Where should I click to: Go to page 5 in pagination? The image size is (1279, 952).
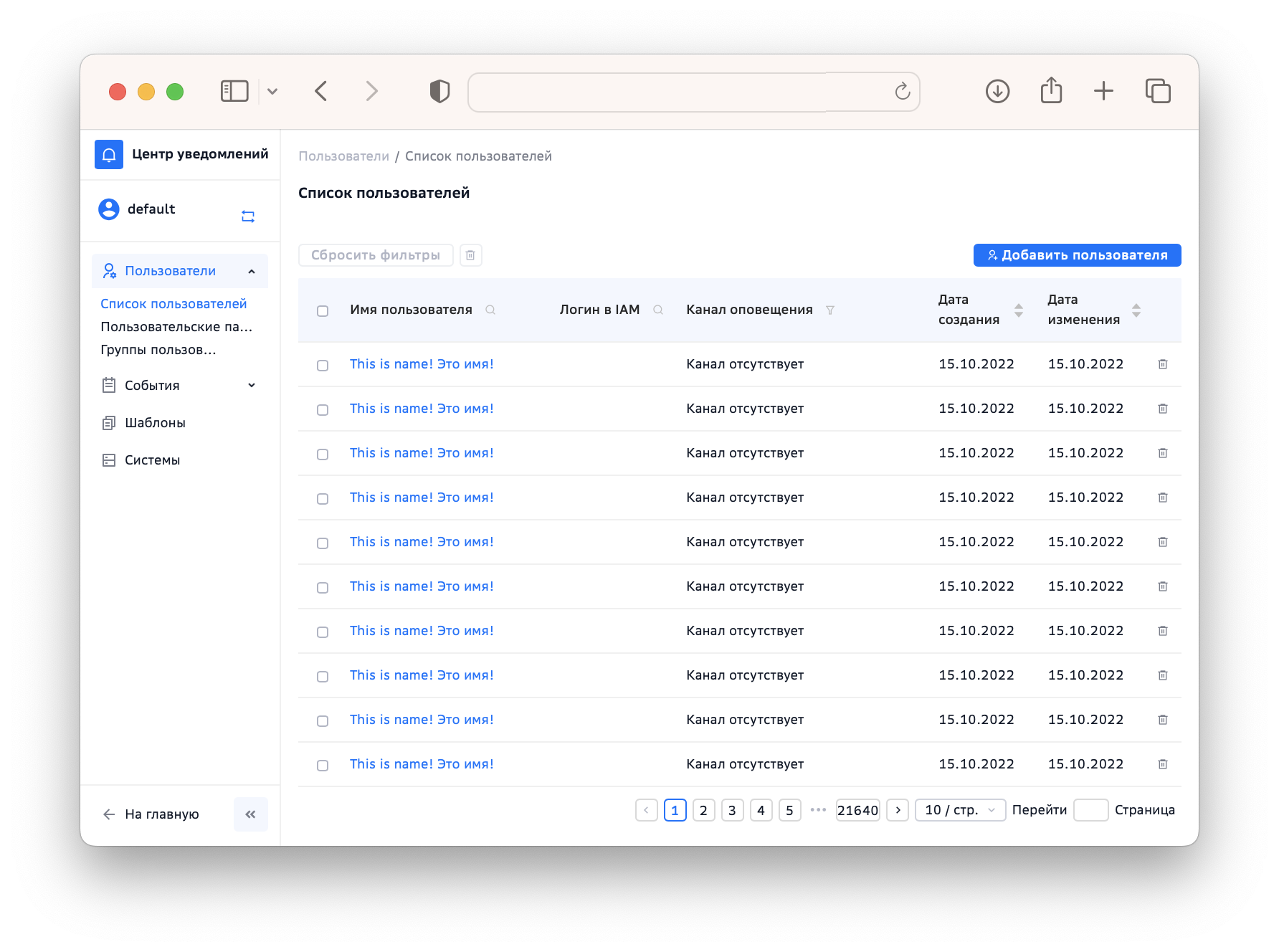click(x=790, y=810)
